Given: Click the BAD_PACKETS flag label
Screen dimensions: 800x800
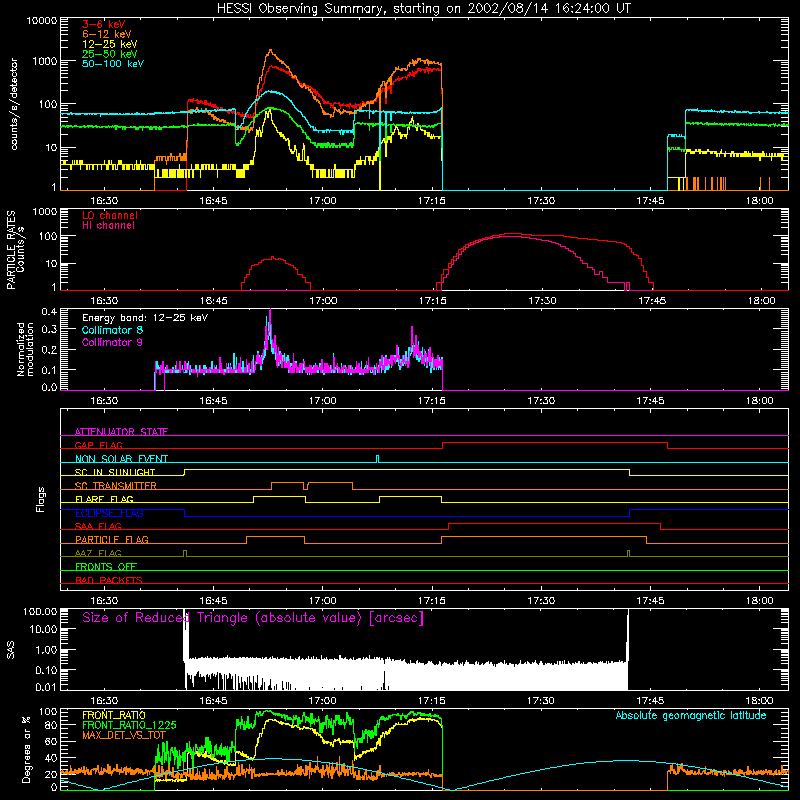Looking at the screenshot, I should (109, 580).
